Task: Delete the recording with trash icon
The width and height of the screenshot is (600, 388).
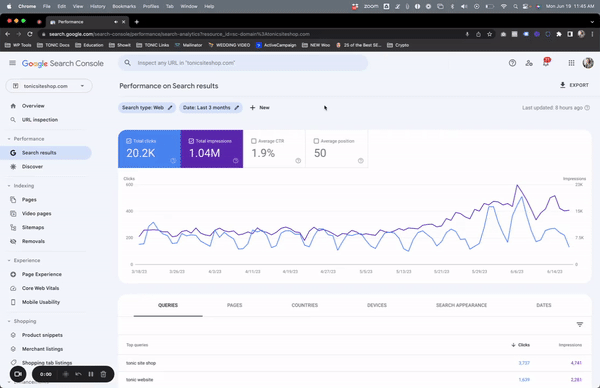Action: point(103,374)
